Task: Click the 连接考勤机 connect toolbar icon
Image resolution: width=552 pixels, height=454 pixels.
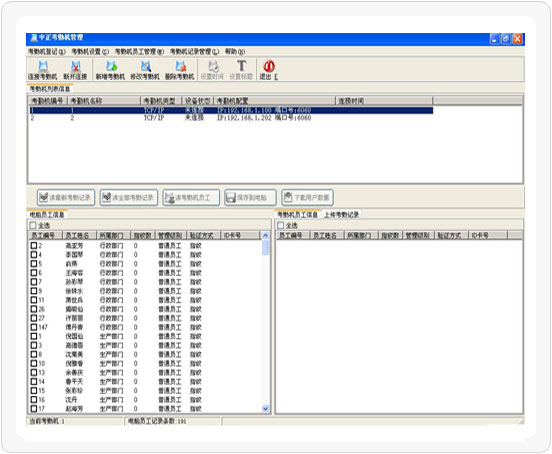Action: point(43,70)
